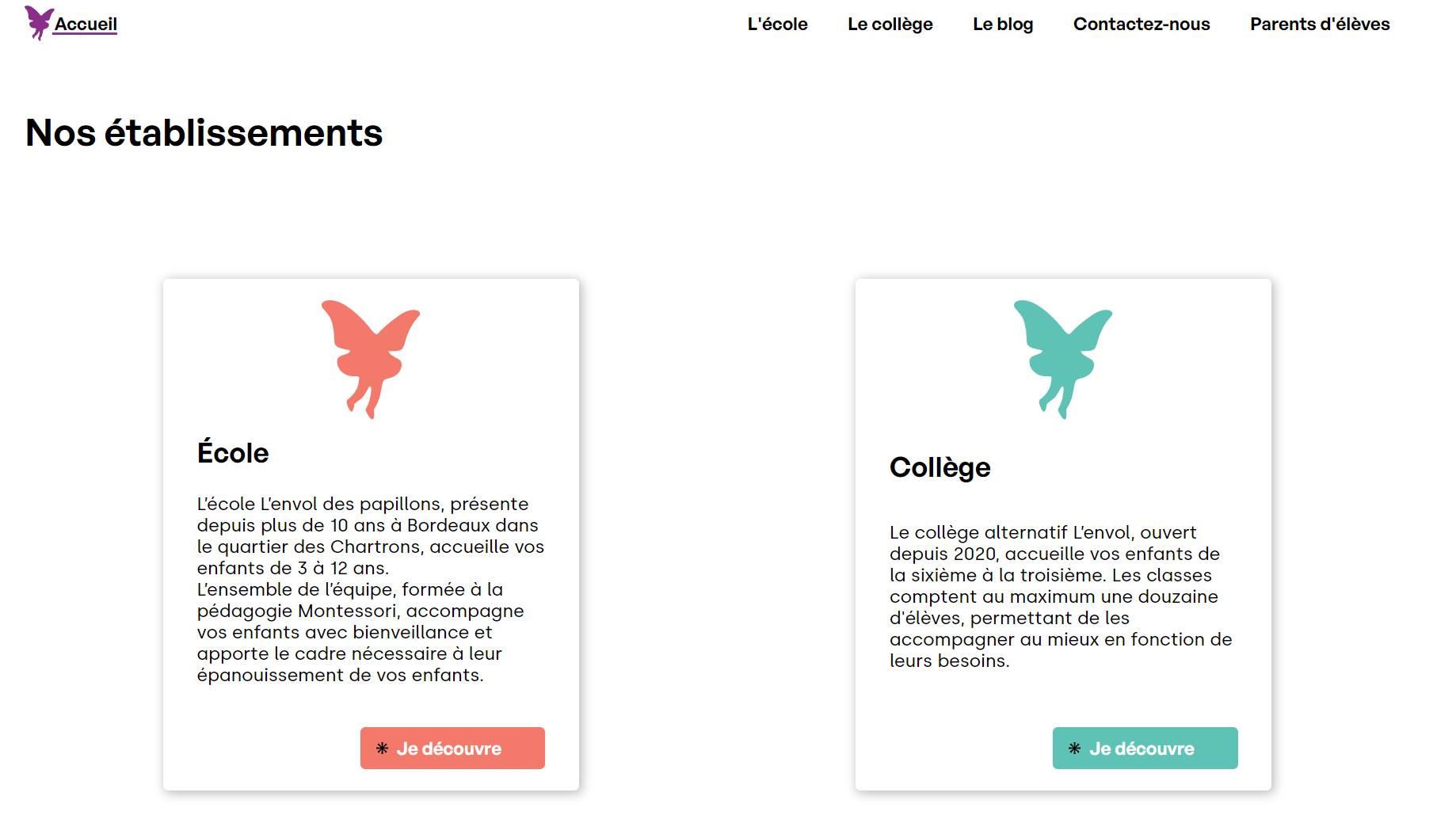Viewport: 1456px width, 819px height.
Task: Click asterisk icon on coral Je découvre button
Action: coord(383,749)
